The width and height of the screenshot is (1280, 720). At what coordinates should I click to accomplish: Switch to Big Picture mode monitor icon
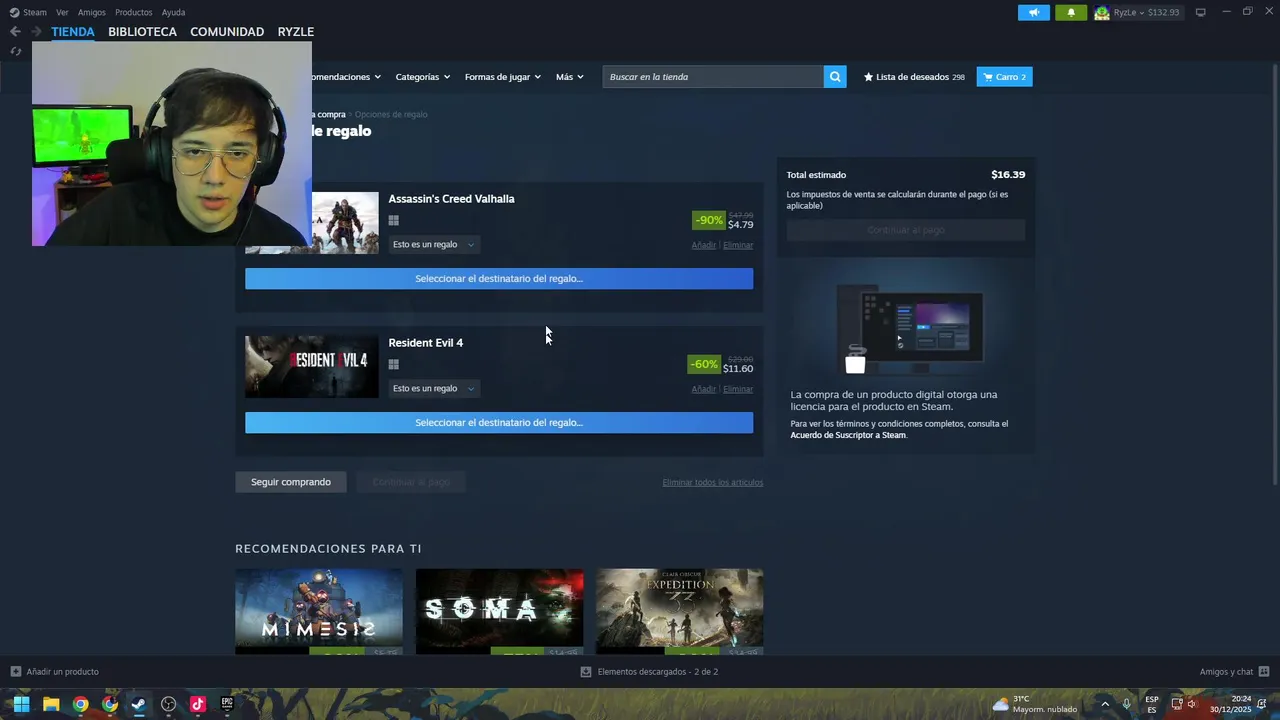pyautogui.click(x=1200, y=12)
